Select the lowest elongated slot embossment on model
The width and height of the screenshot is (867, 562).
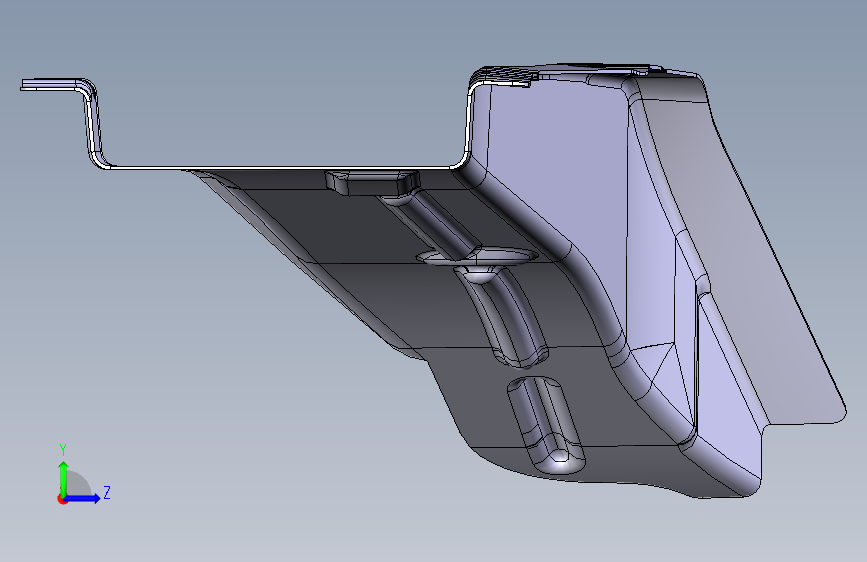tap(546, 425)
